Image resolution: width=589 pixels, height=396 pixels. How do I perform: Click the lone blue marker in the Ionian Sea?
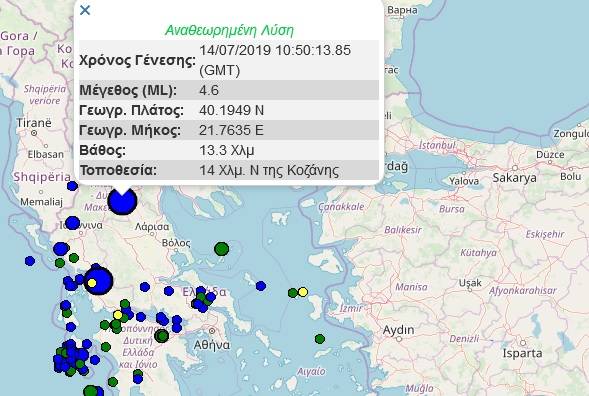click(30, 261)
